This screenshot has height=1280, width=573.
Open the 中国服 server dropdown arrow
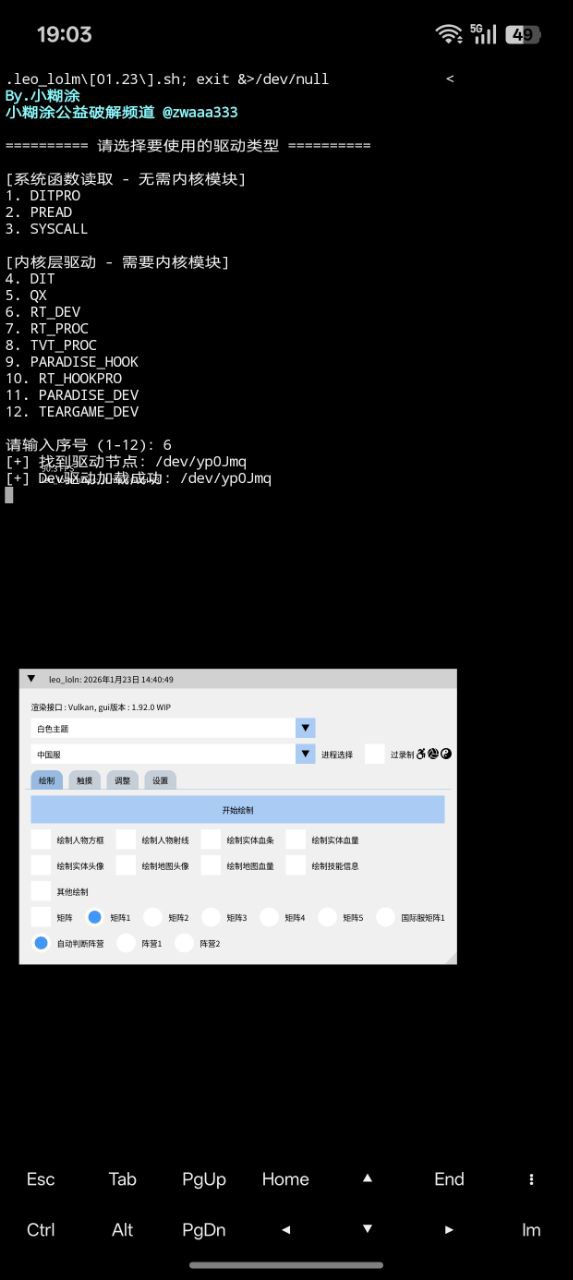point(305,754)
